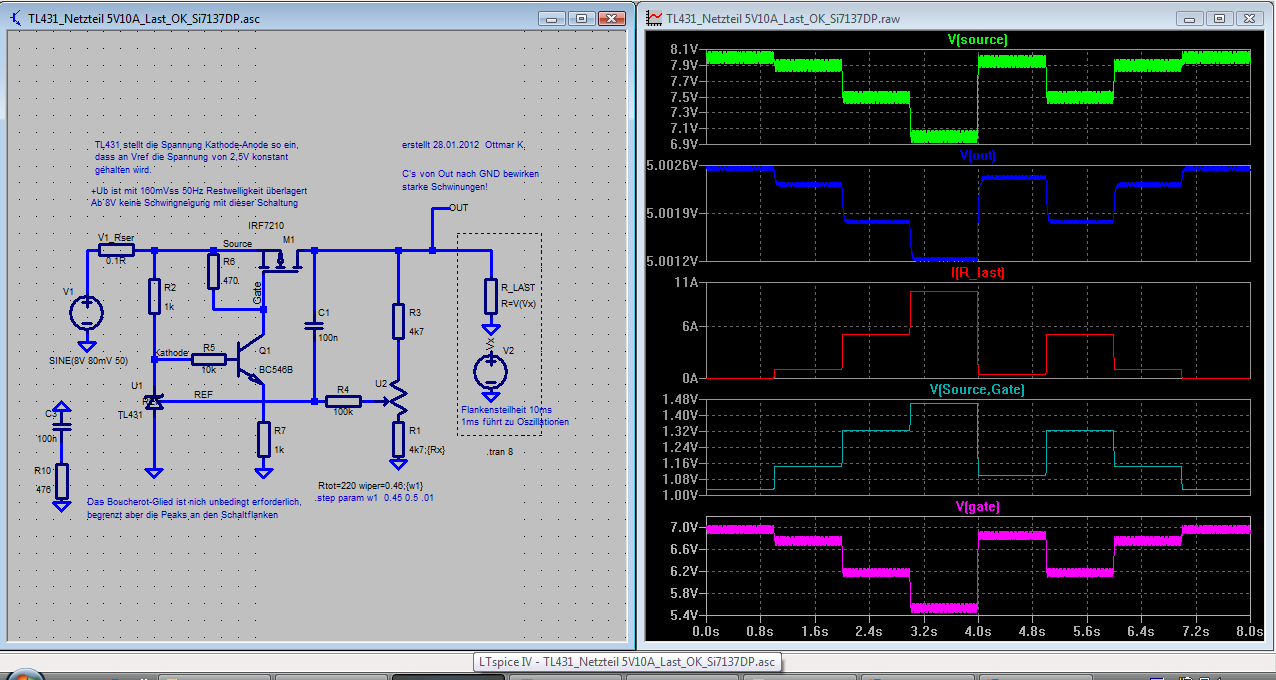Close the schematic .asc window
Viewport: 1276px width, 680px height.
tap(610, 18)
